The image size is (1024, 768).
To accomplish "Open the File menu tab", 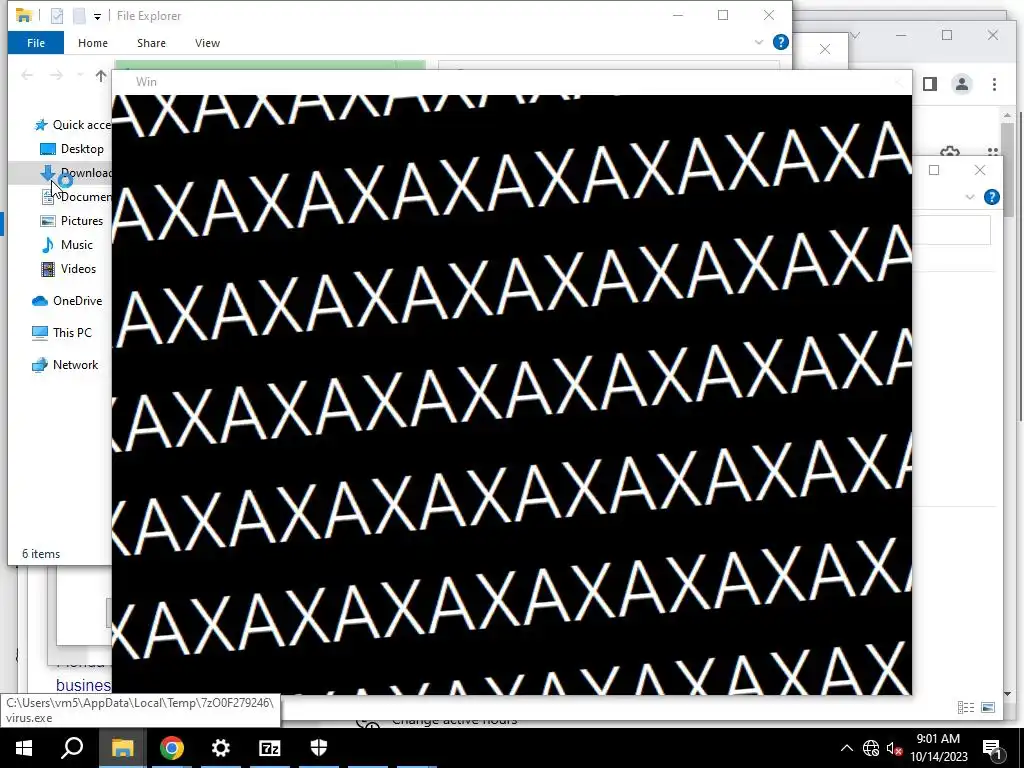I will pos(36,43).
